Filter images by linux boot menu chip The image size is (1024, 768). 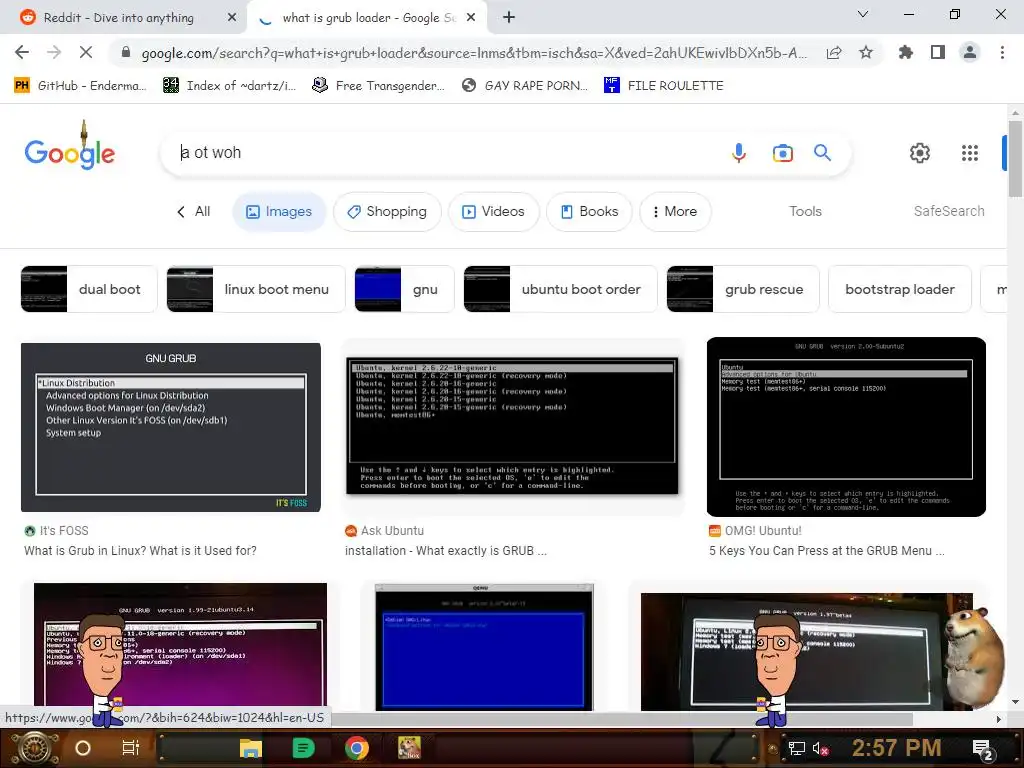tap(255, 289)
